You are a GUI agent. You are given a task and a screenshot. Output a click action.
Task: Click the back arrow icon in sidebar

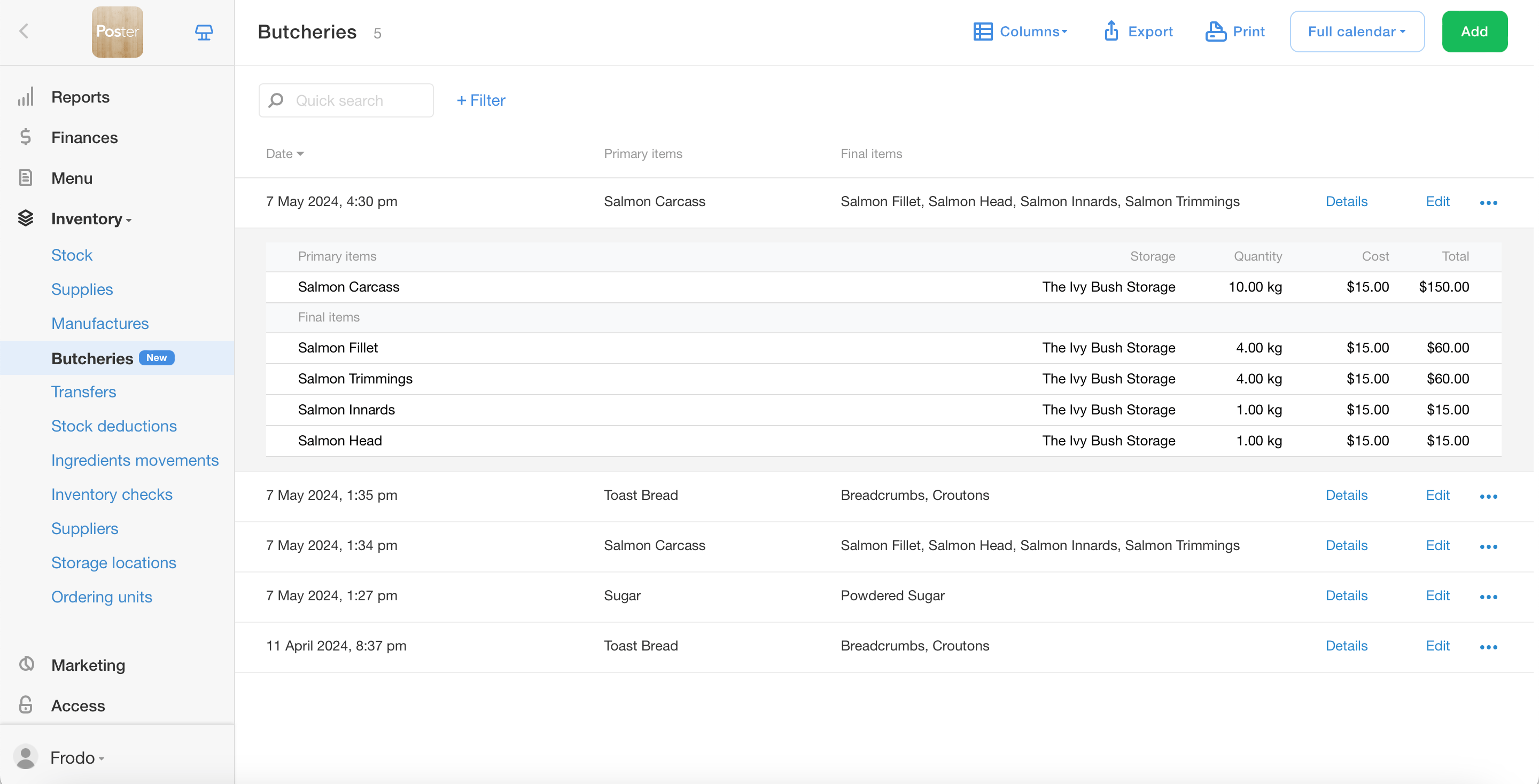(24, 31)
